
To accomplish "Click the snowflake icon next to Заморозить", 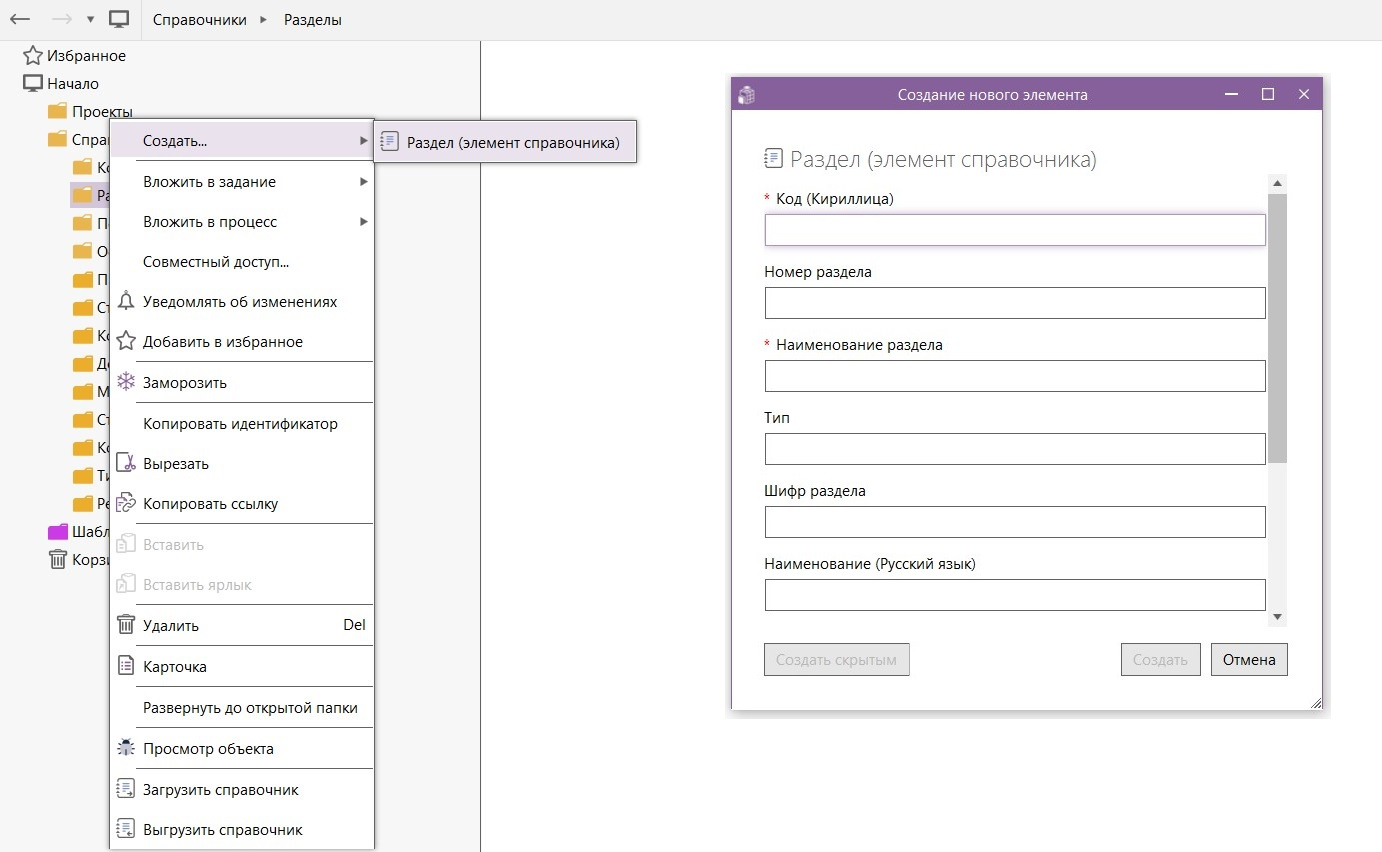I will click(x=126, y=382).
